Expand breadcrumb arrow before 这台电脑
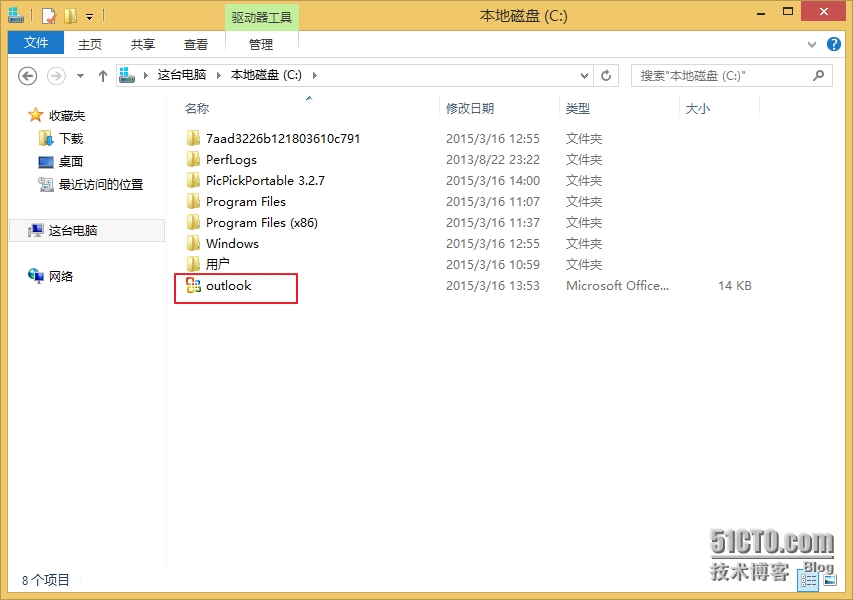This screenshot has width=853, height=600. pyautogui.click(x=145, y=75)
